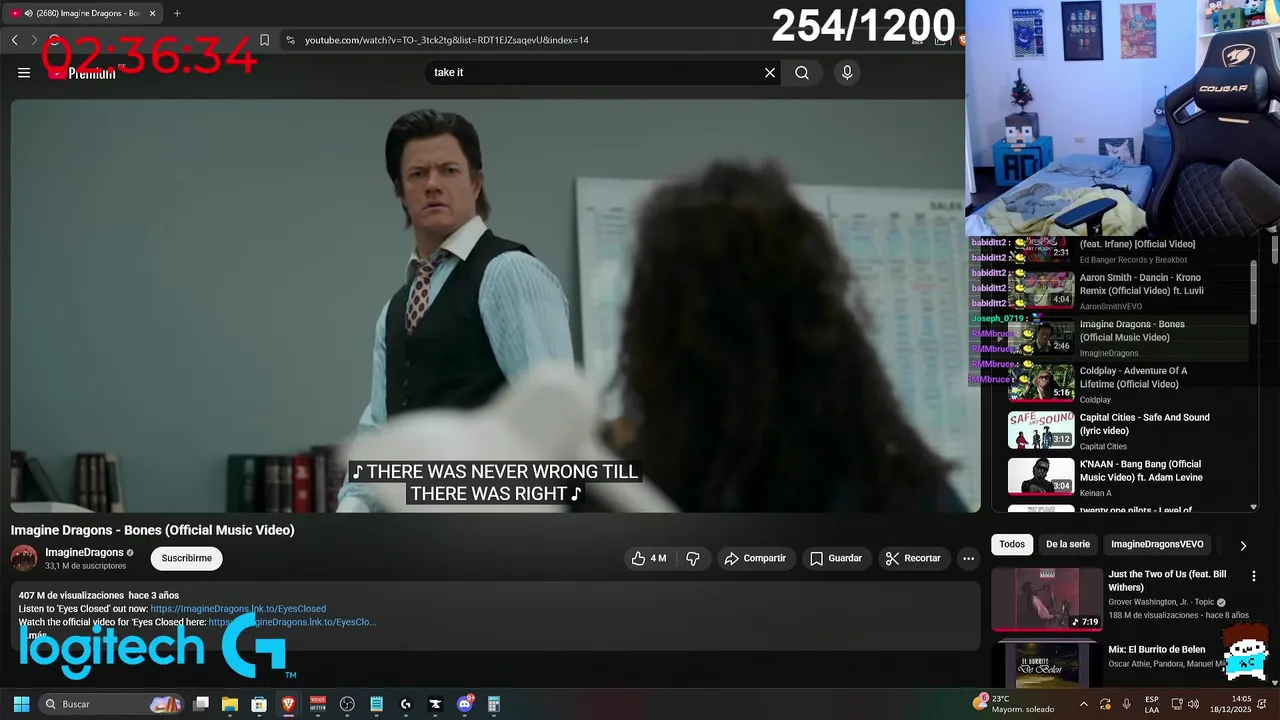Open the weather widget showing 23°C
Image resolution: width=1280 pixels, height=720 pixels.
pos(1014,704)
